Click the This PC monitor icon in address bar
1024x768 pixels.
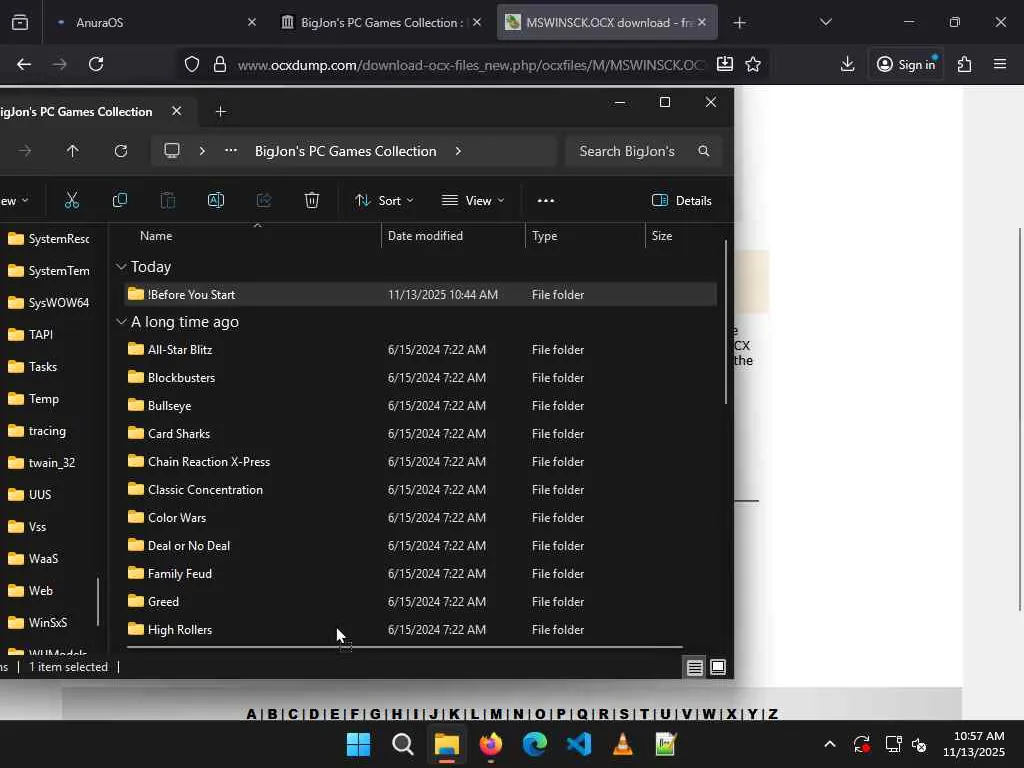(x=172, y=151)
